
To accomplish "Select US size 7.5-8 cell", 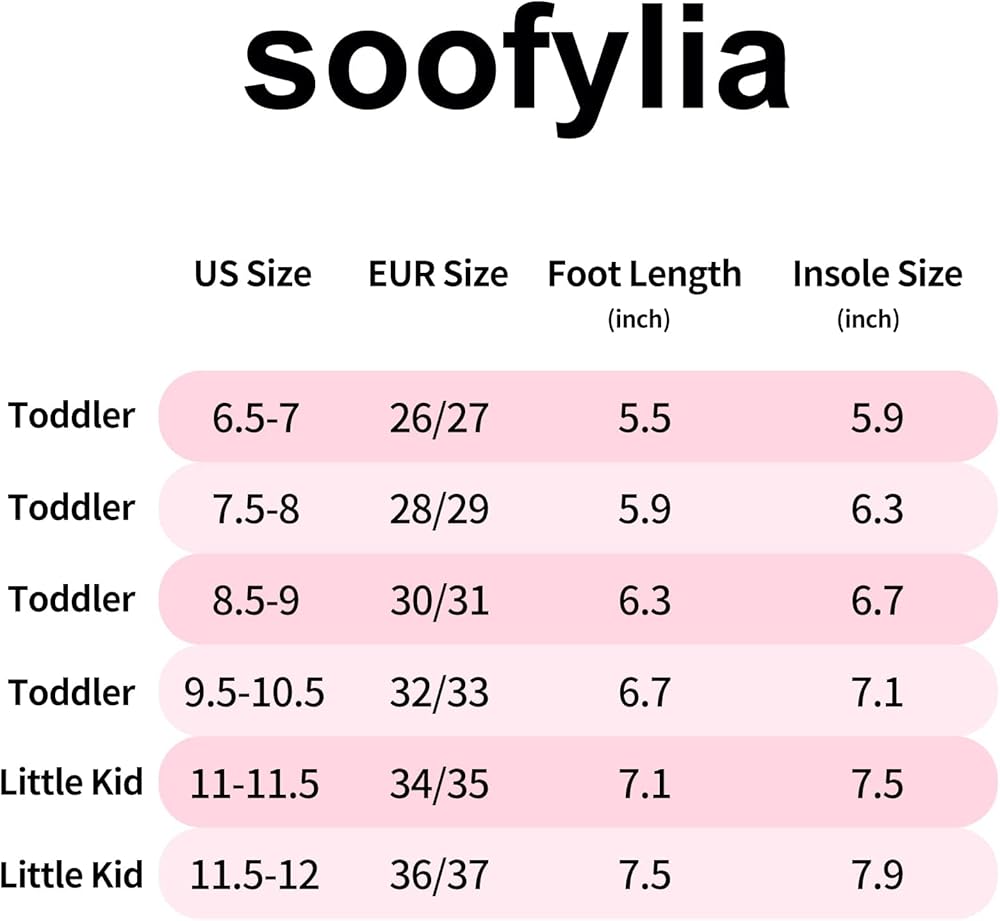I will click(x=255, y=509).
